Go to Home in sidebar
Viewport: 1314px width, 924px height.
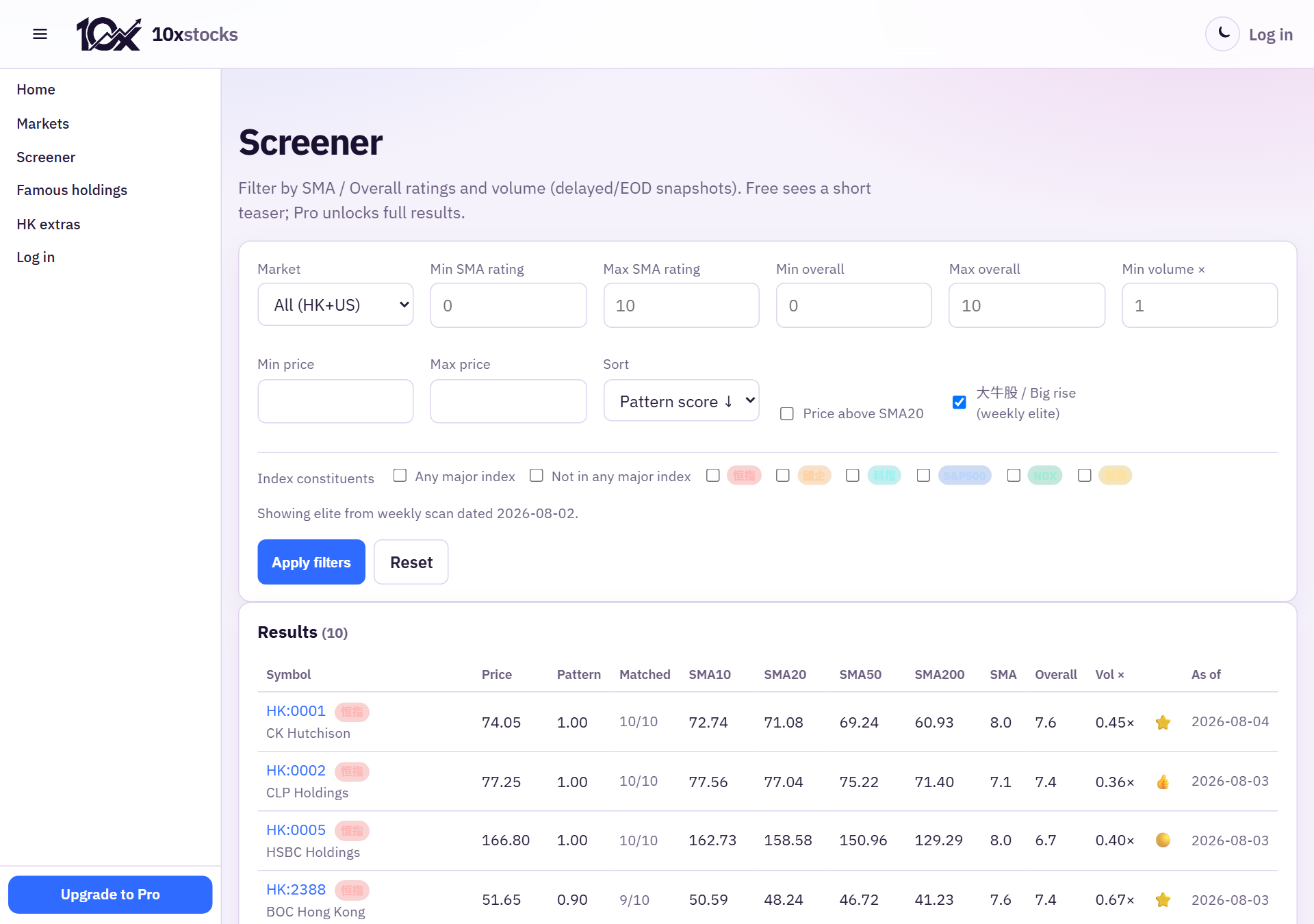36,90
